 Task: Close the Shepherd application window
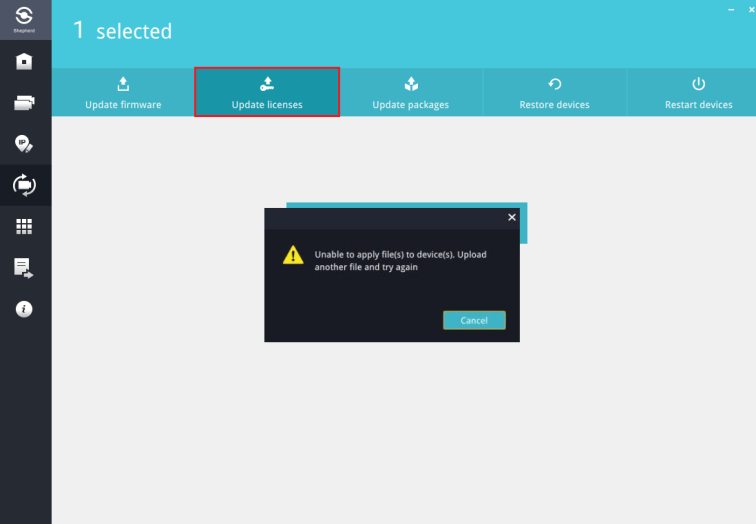(748, 8)
